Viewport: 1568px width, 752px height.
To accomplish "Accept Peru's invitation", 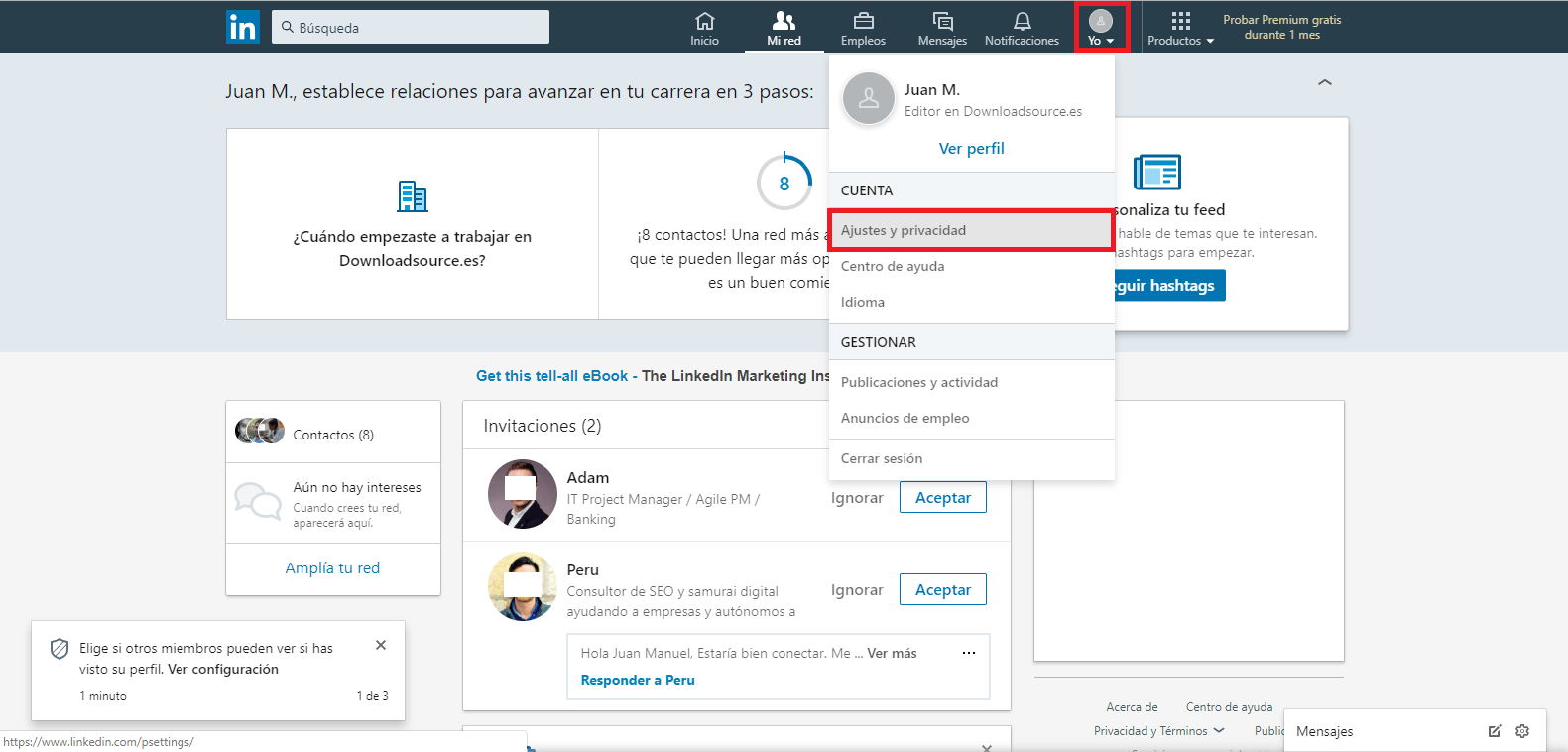I will 943,589.
